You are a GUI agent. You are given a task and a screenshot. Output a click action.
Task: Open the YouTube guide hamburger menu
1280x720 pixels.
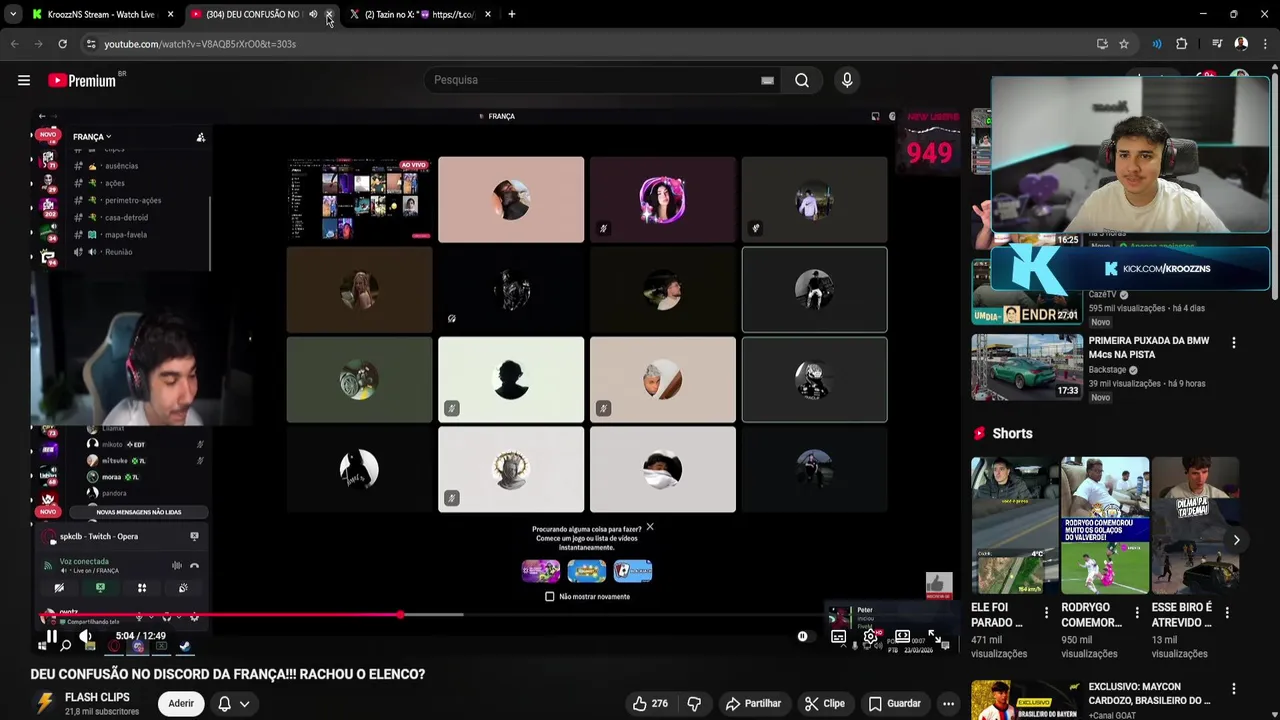pyautogui.click(x=24, y=80)
